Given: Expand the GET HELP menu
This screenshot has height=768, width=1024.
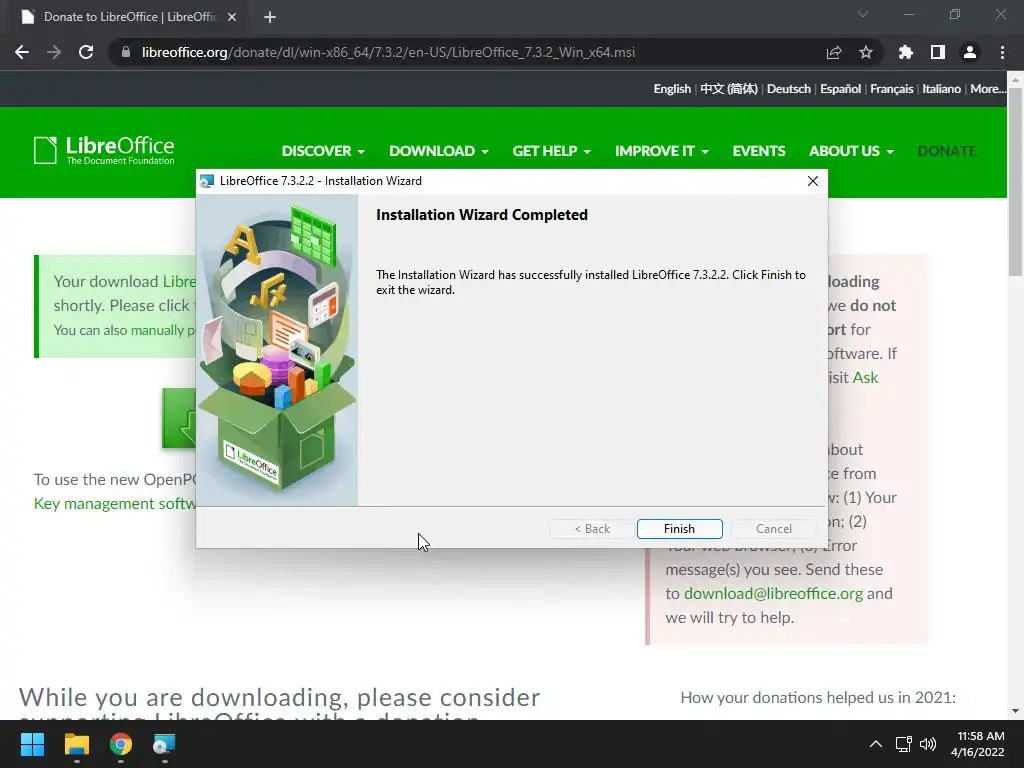Looking at the screenshot, I should pos(551,151).
